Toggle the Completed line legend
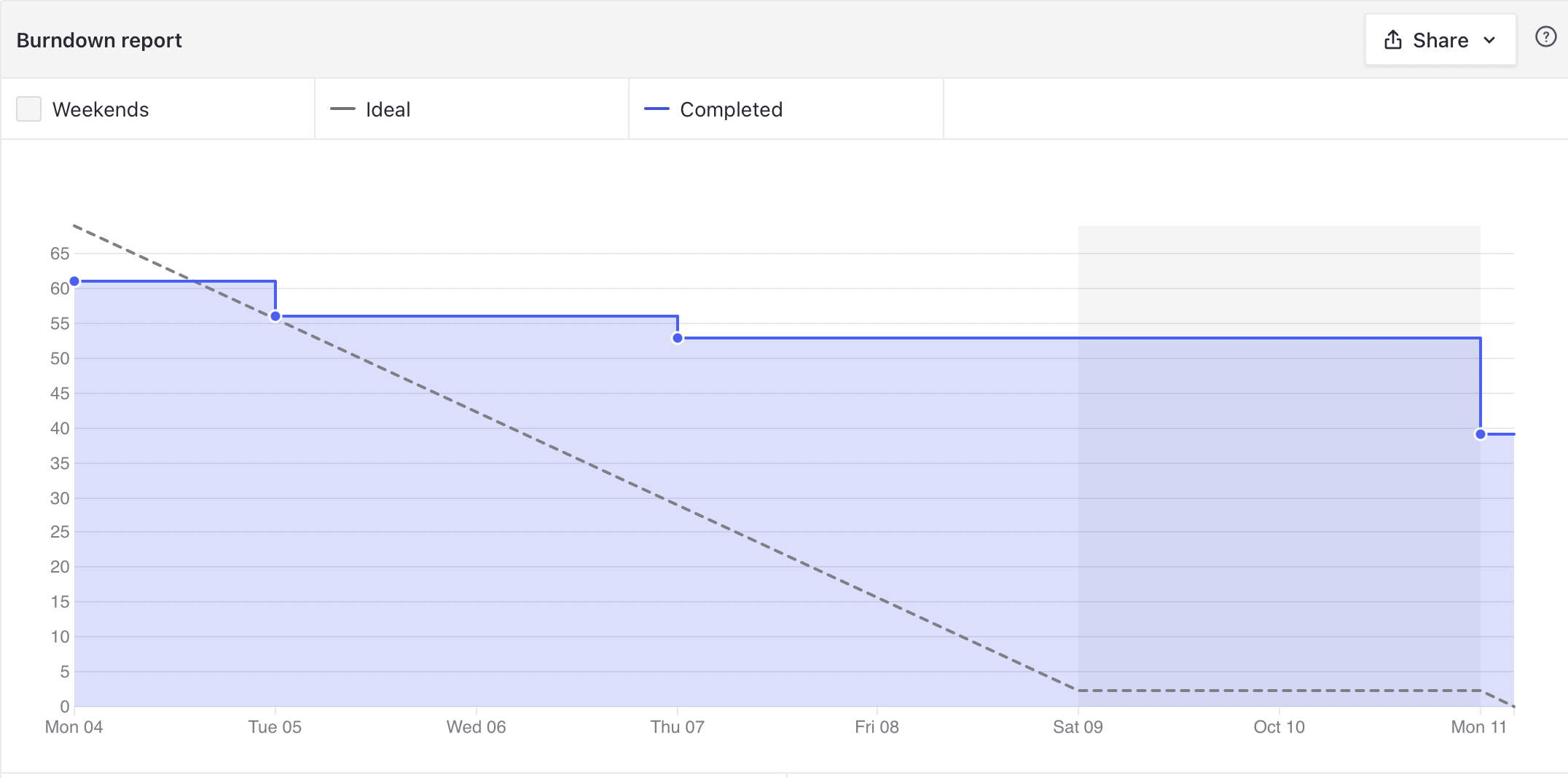The height and width of the screenshot is (778, 1568). click(713, 109)
